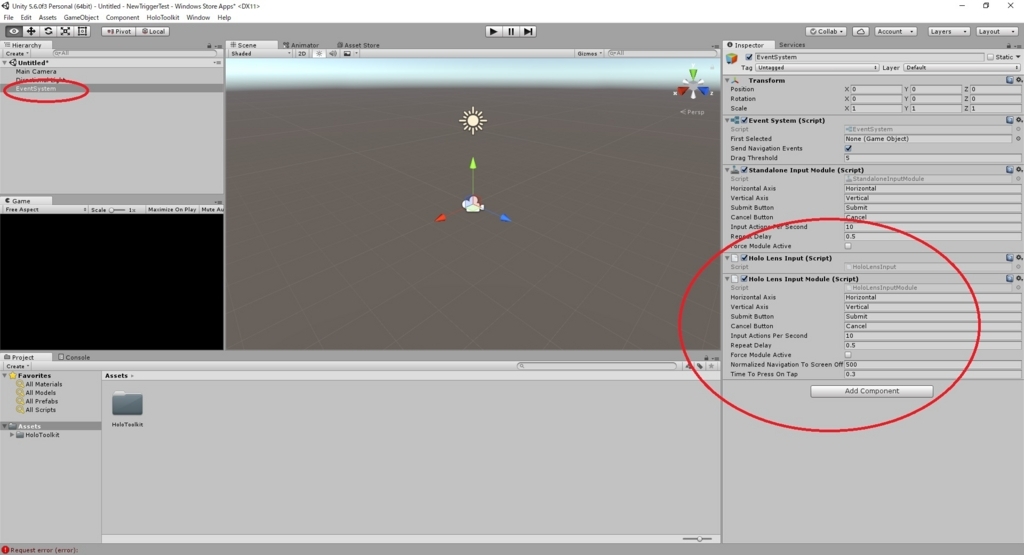
Task: Open the Layout dropdown
Action: coord(996,31)
